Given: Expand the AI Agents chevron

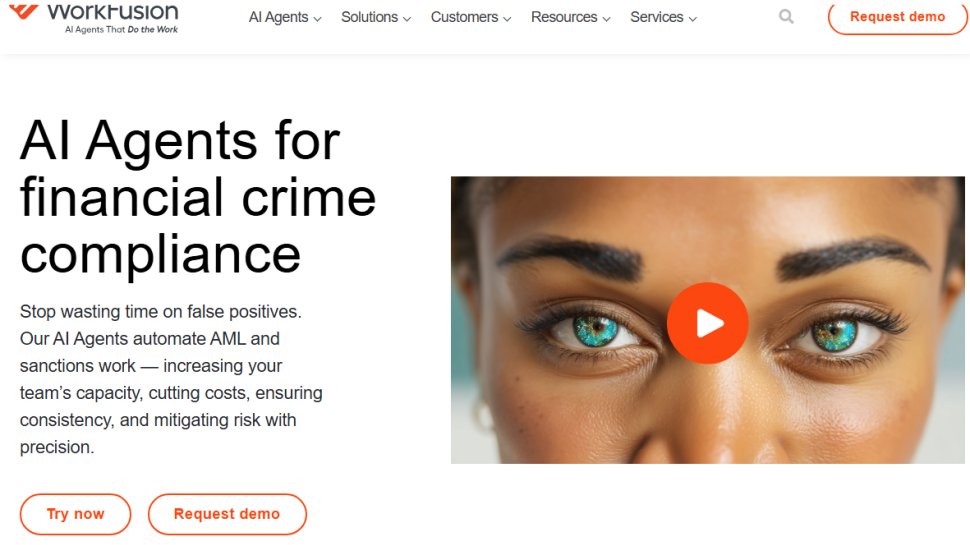Looking at the screenshot, I should (x=317, y=19).
